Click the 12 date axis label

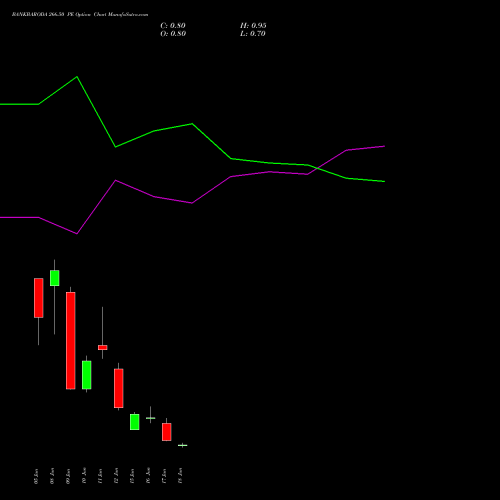click(x=116, y=476)
